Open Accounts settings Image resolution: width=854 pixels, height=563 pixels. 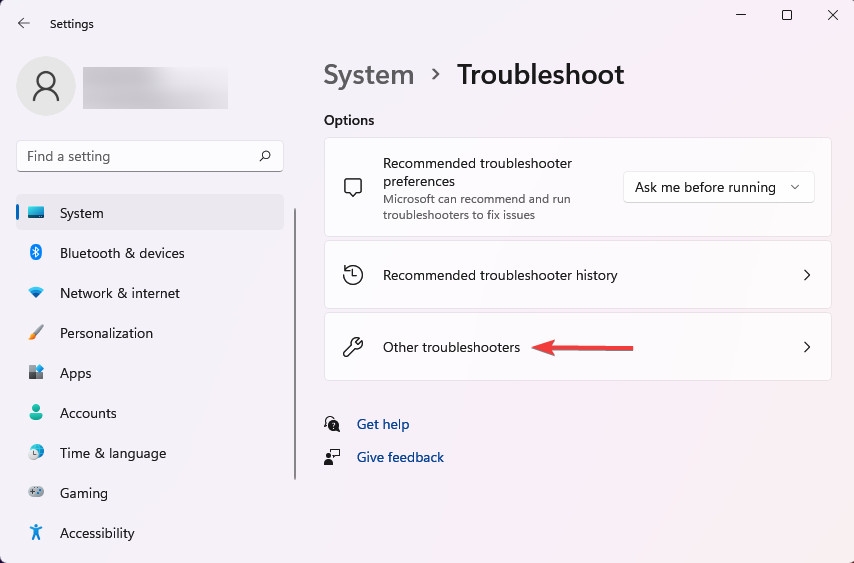pos(150,413)
